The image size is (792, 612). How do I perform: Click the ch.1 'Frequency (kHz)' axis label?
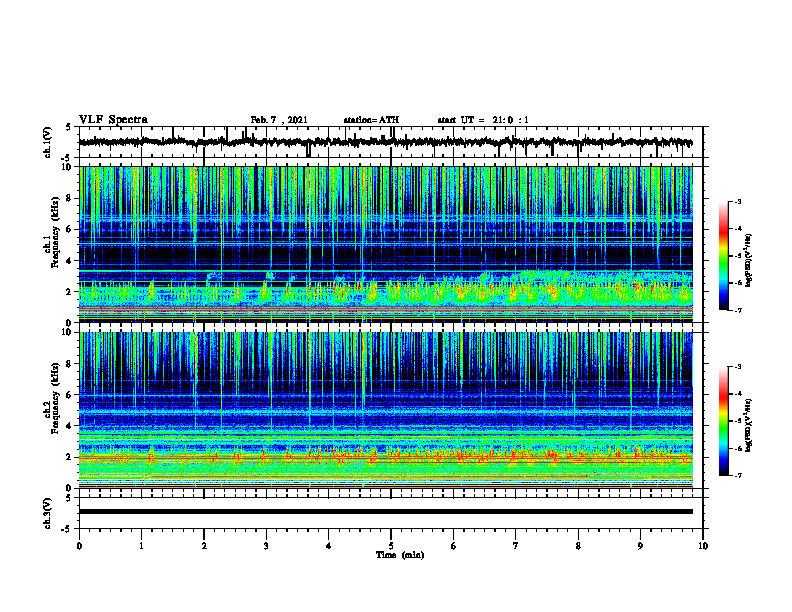pyautogui.click(x=55, y=232)
